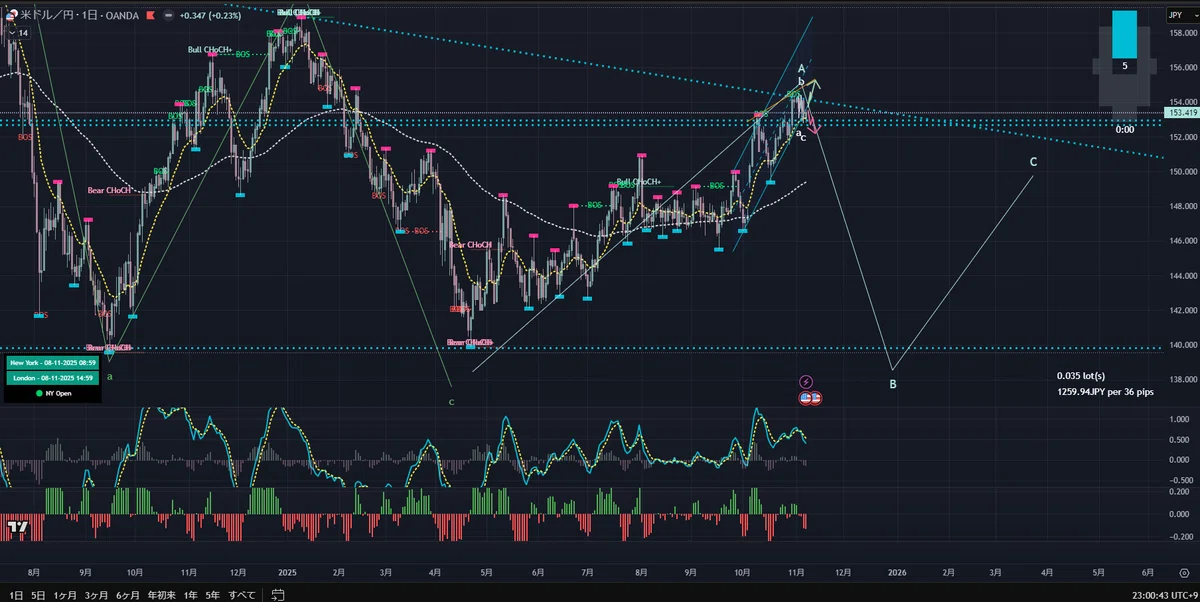Click the 0:00 countdown under the candle widget
1200x602 pixels.
1124,129
